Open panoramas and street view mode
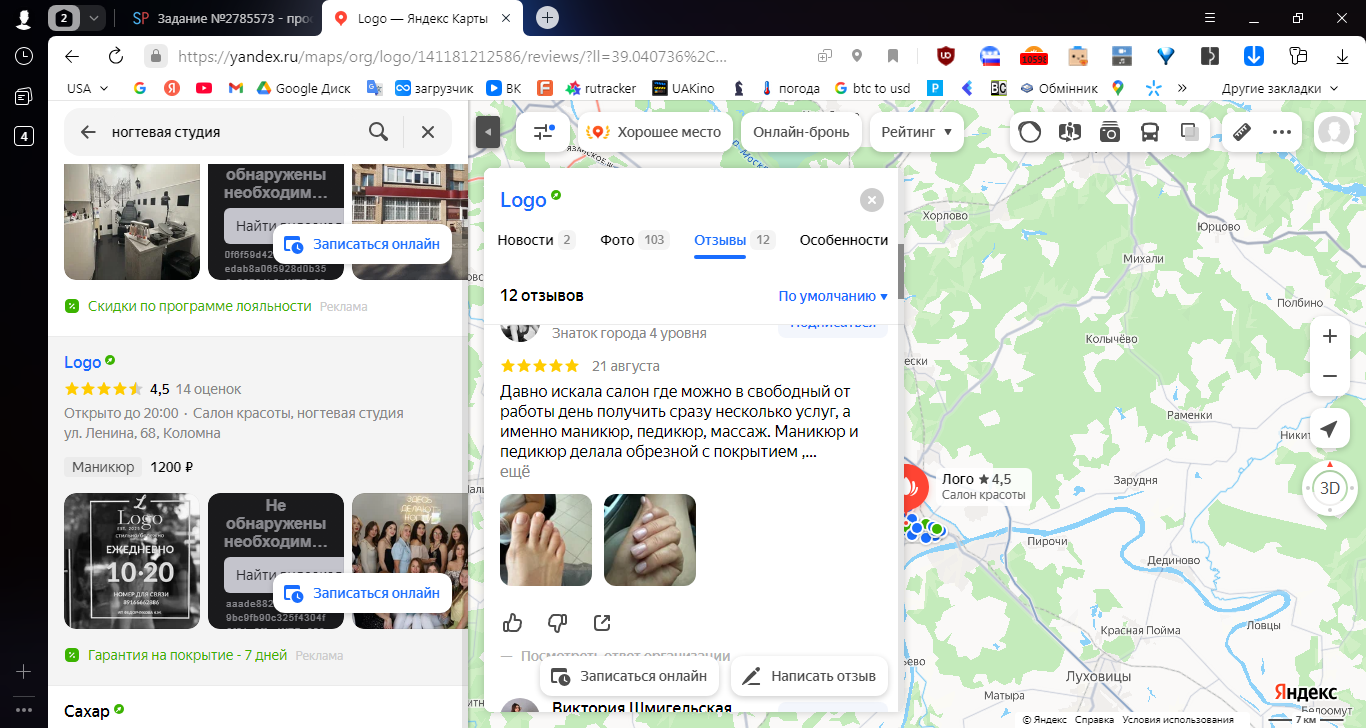1366x728 pixels. tap(1069, 132)
